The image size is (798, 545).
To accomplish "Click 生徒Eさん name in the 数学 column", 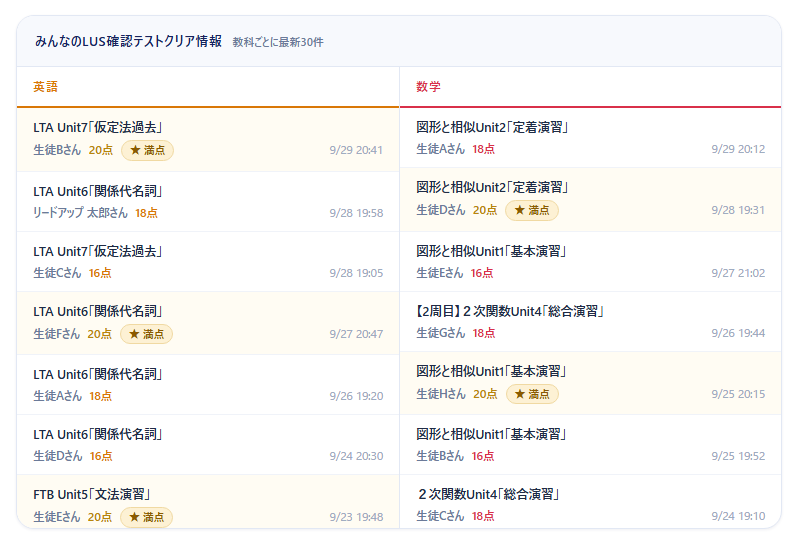I will pos(440,273).
